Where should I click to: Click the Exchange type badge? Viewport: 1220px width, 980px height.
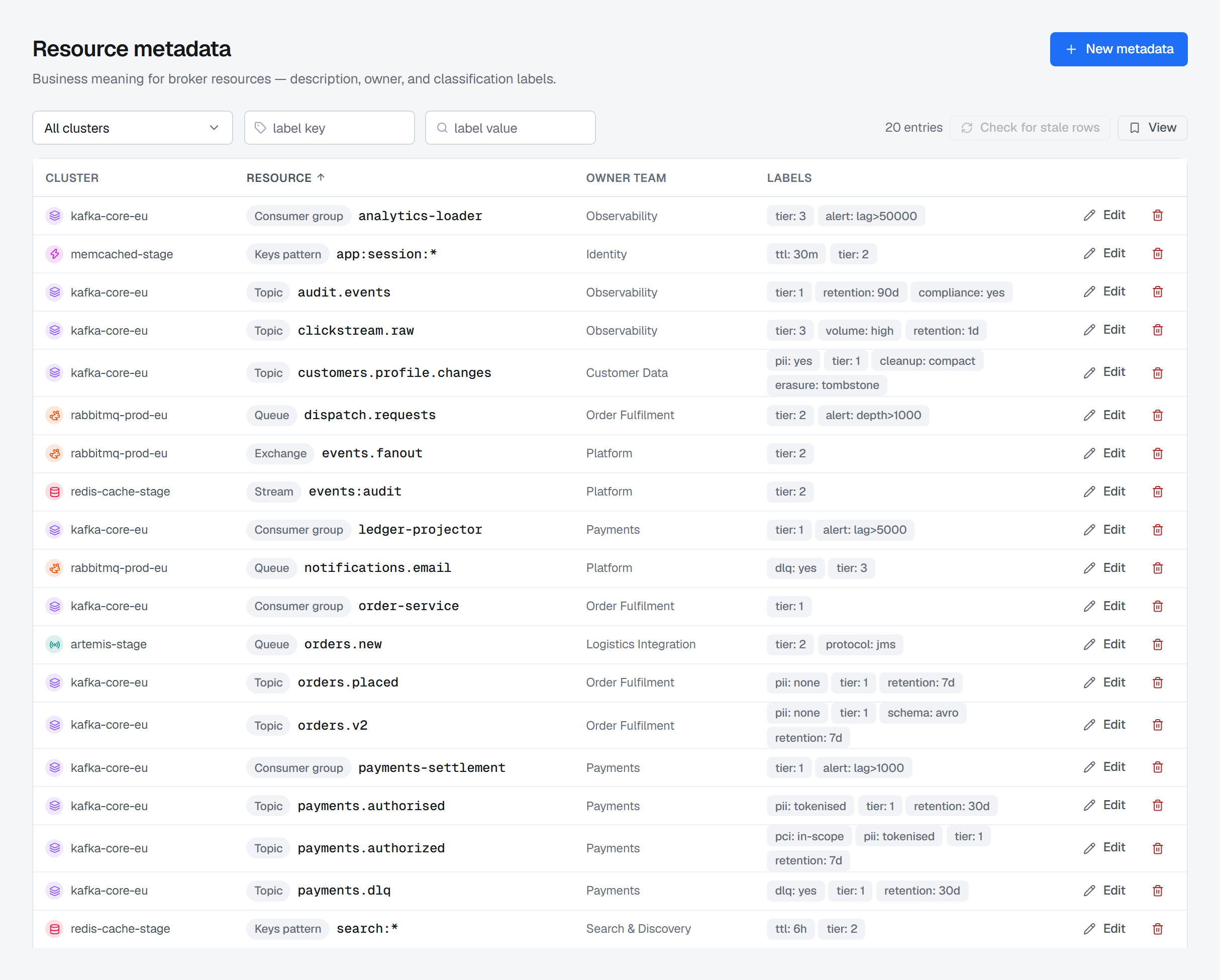(x=280, y=453)
